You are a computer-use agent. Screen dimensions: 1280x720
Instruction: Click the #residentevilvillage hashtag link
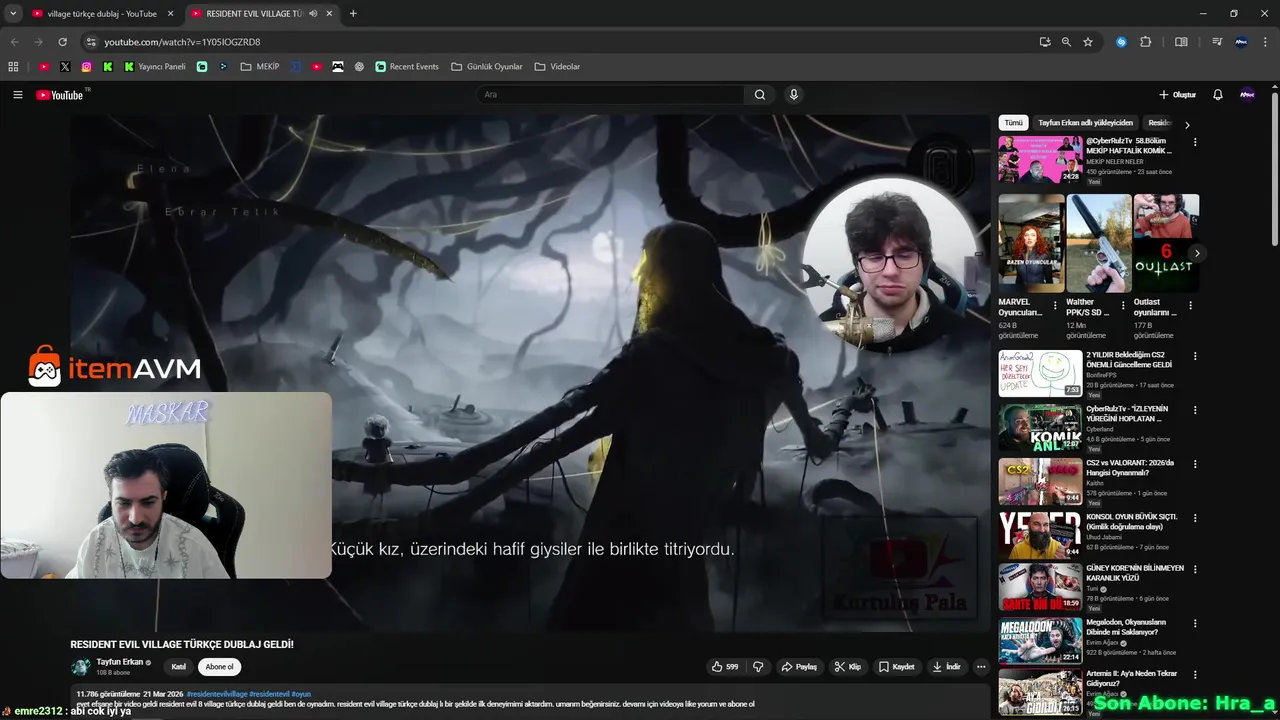point(217,694)
